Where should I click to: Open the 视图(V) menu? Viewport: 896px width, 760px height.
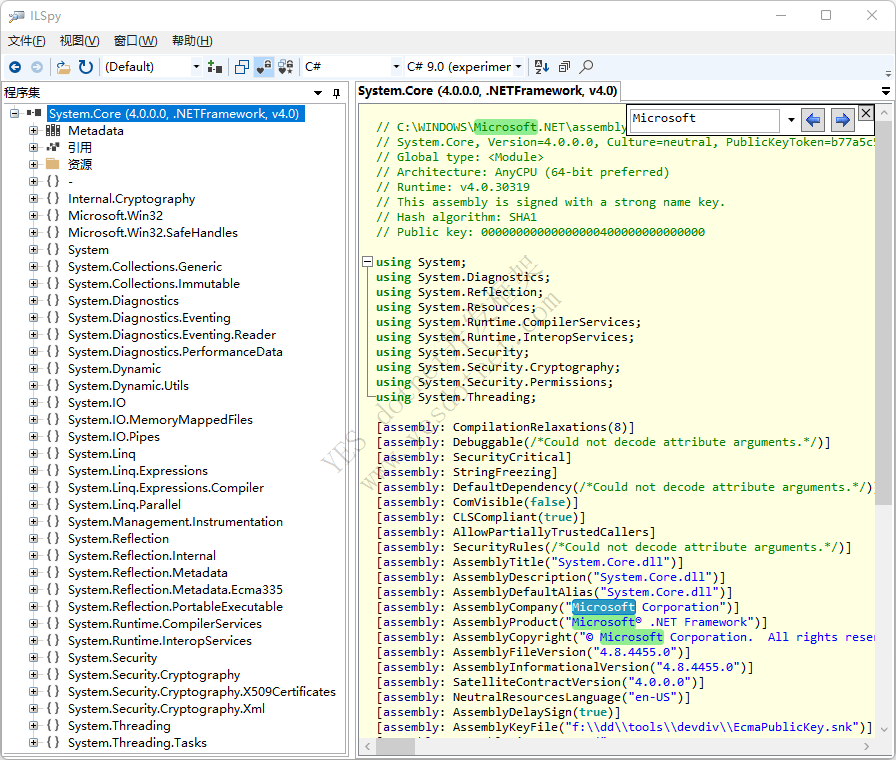(79, 41)
